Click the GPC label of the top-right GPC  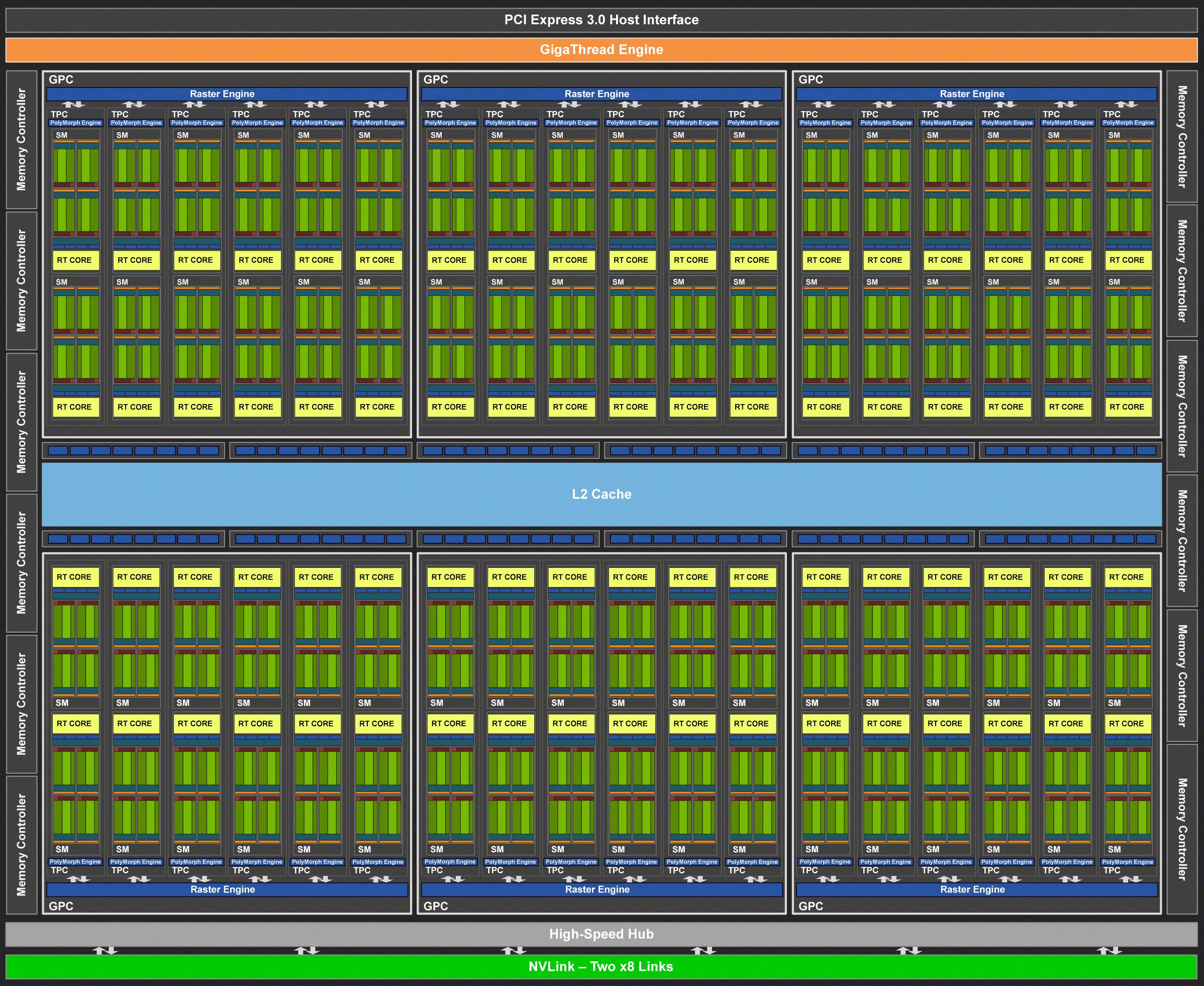(x=811, y=79)
